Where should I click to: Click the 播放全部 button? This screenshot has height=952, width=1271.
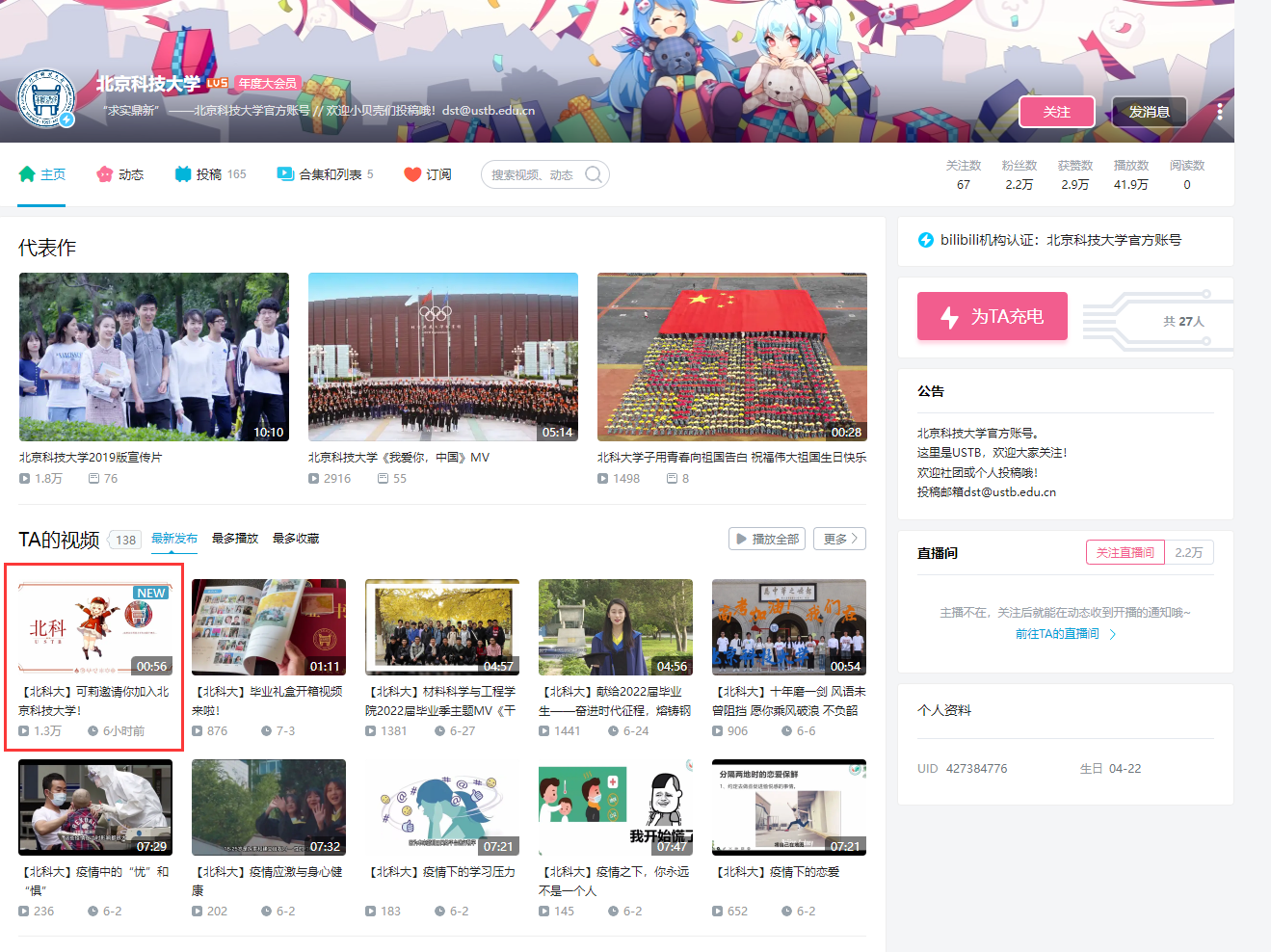767,539
